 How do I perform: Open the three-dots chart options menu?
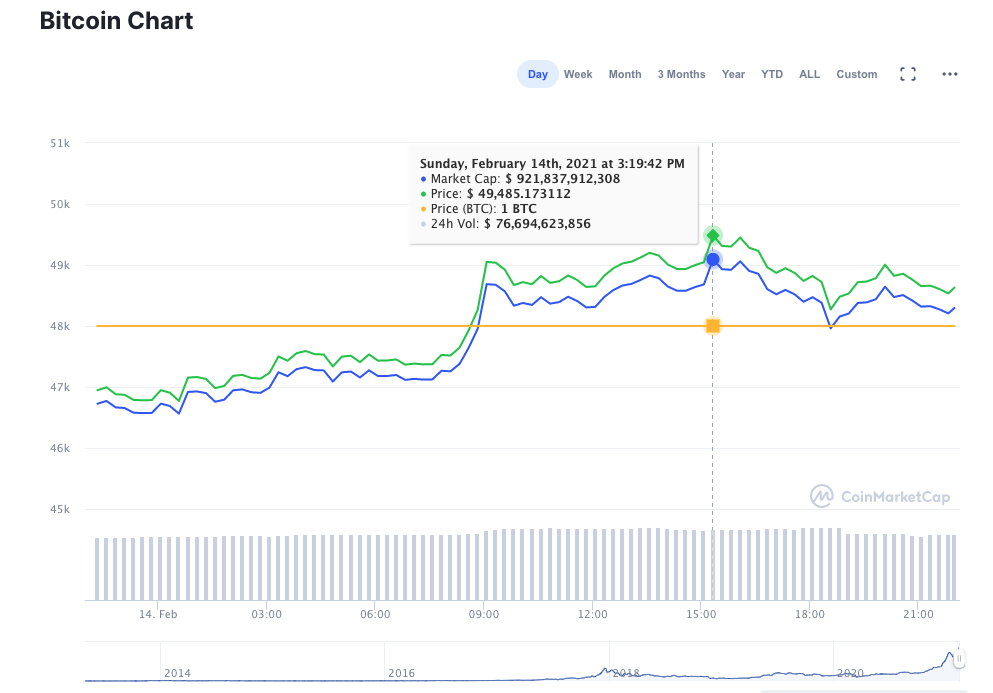click(949, 74)
